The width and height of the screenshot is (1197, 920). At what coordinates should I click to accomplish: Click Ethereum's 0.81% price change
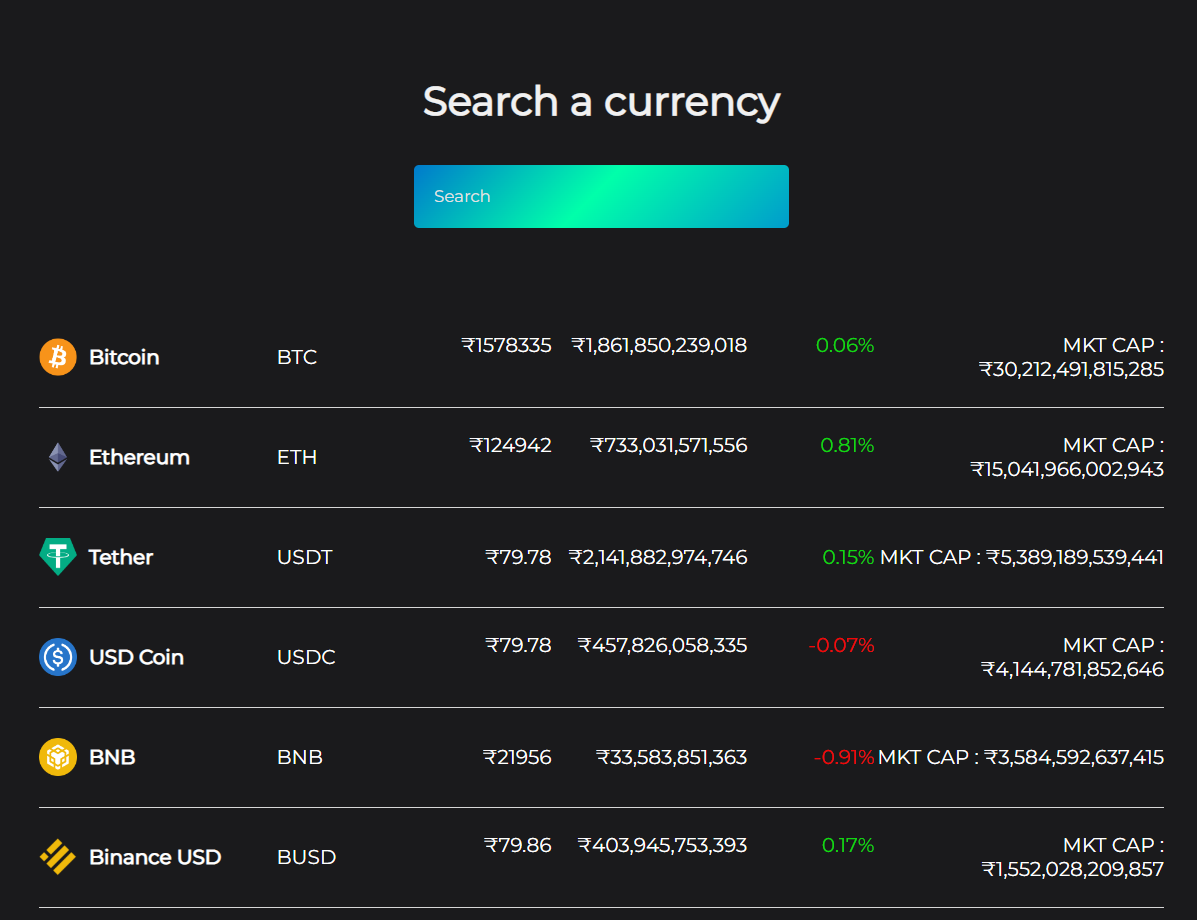click(847, 446)
